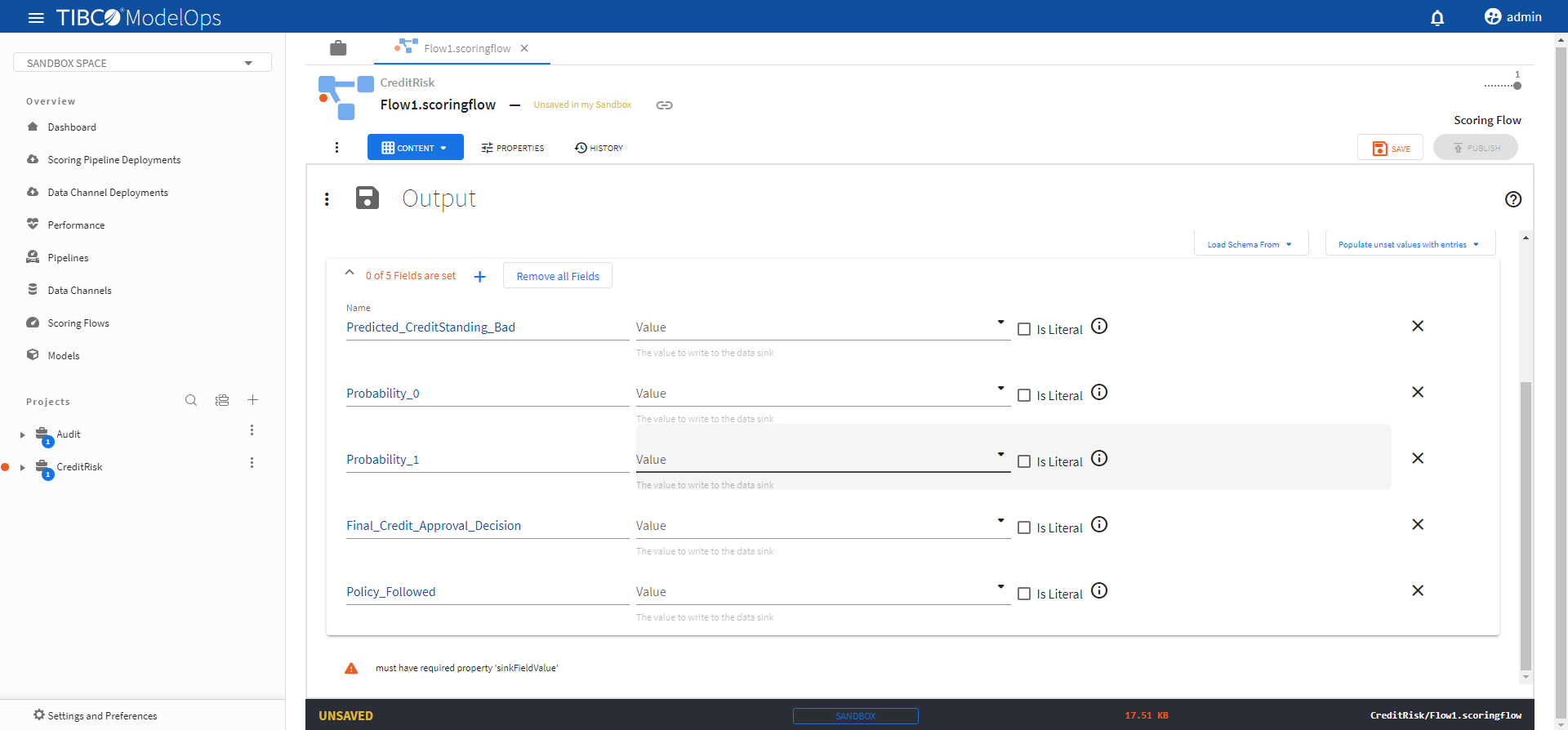This screenshot has width=1568, height=730.
Task: Remove the Probability_0 field
Action: click(1418, 392)
